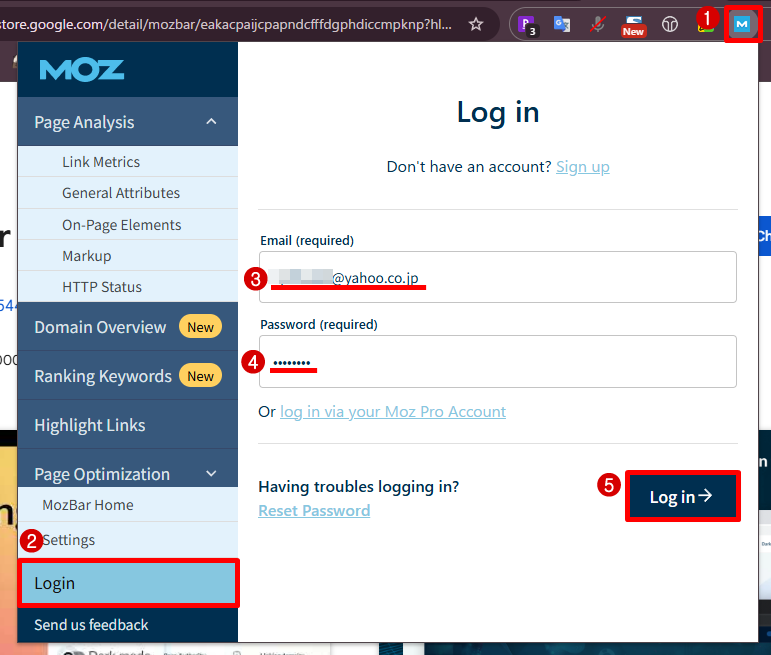Click the Reset Password link
This screenshot has height=655, width=771.
314,511
